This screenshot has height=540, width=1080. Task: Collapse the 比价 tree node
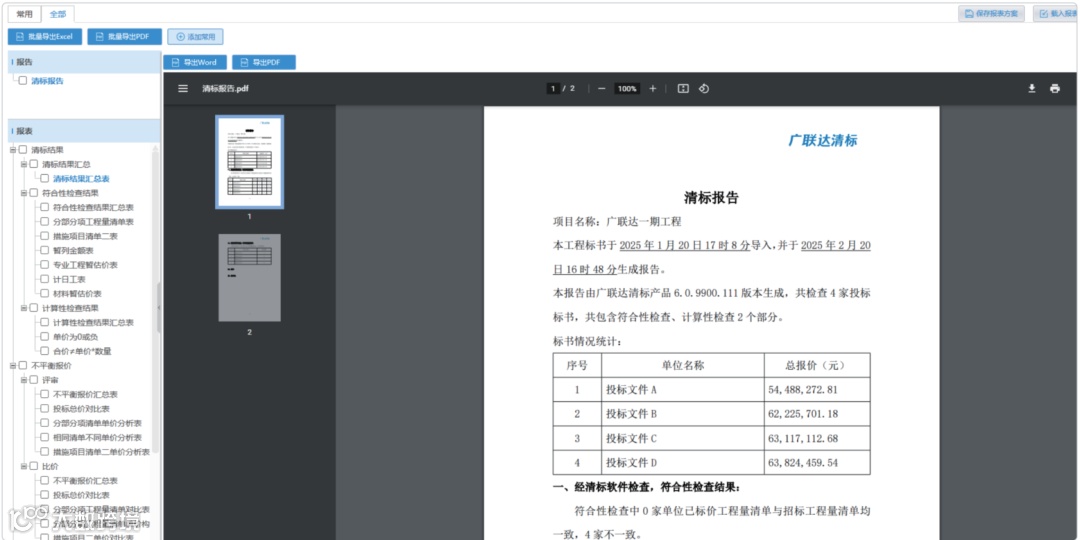[23, 466]
